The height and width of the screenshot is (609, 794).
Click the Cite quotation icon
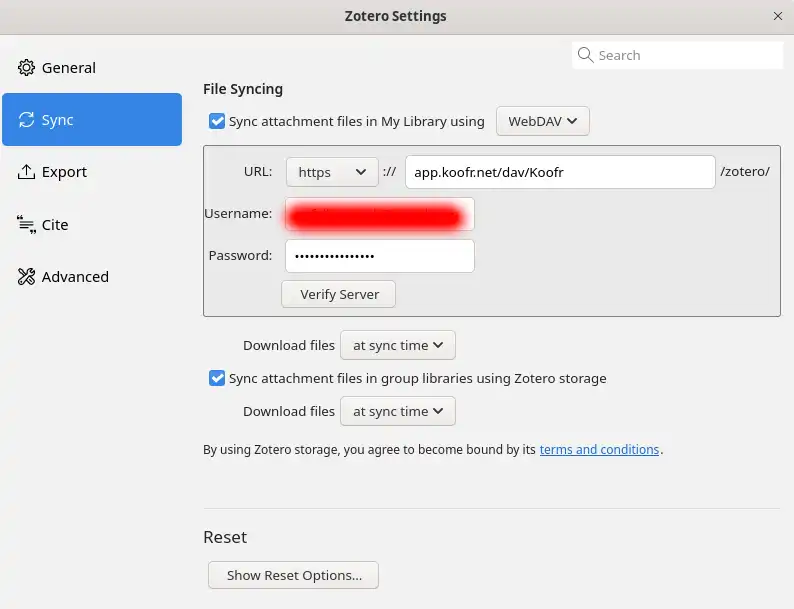point(26,225)
